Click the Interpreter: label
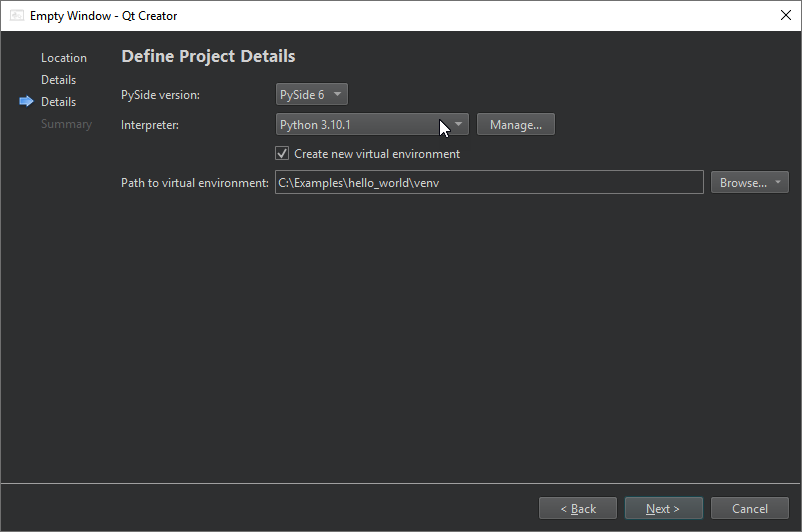The image size is (802, 532). [150, 125]
